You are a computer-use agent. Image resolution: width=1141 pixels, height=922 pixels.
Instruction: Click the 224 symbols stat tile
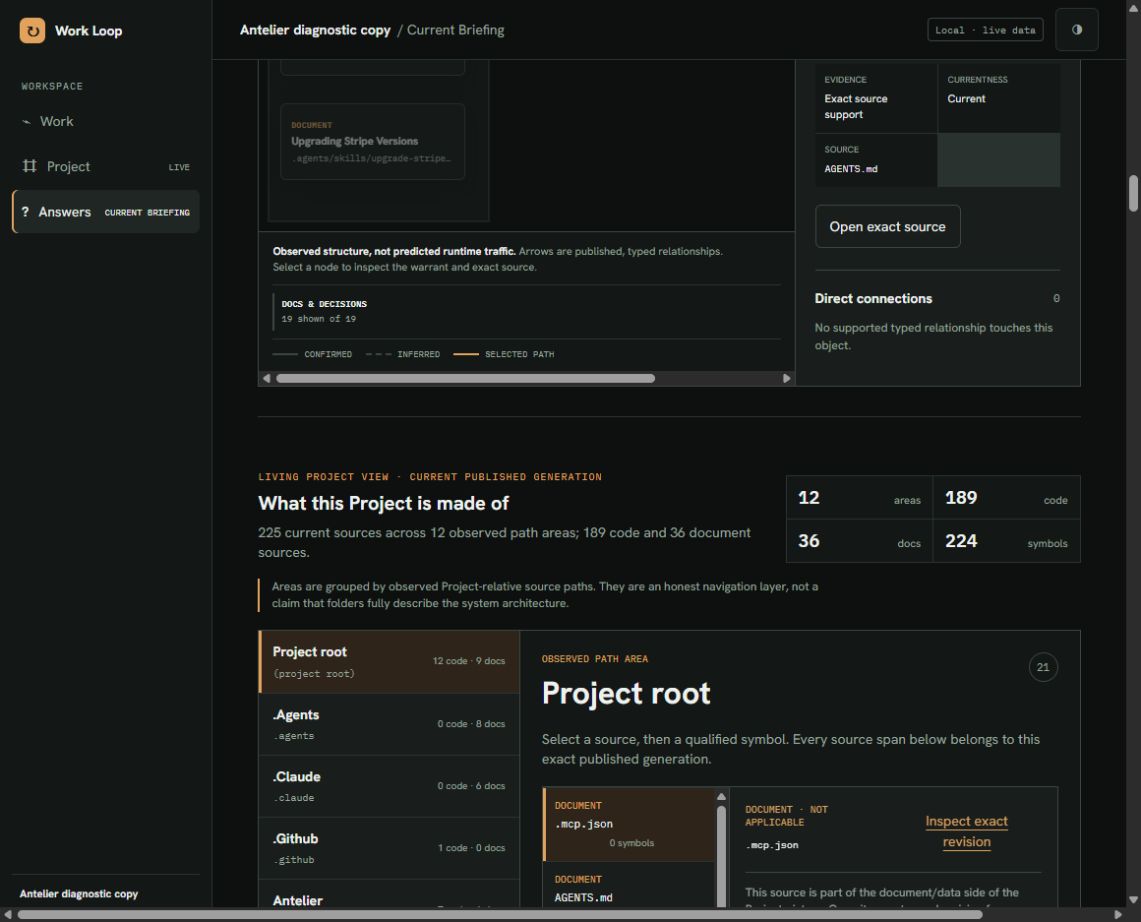pos(1006,541)
